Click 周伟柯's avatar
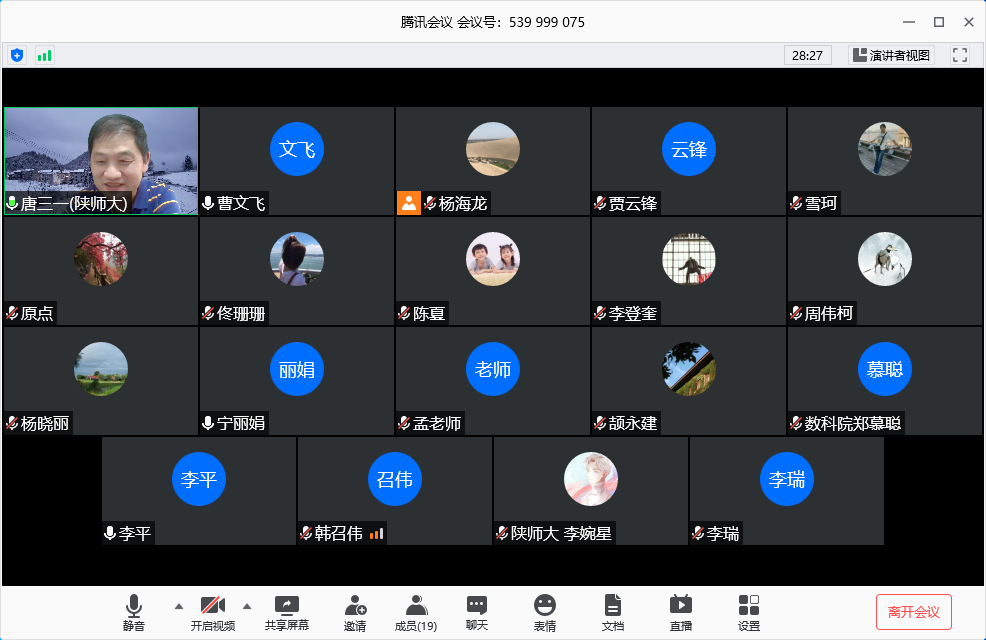986x640 pixels. pos(885,259)
